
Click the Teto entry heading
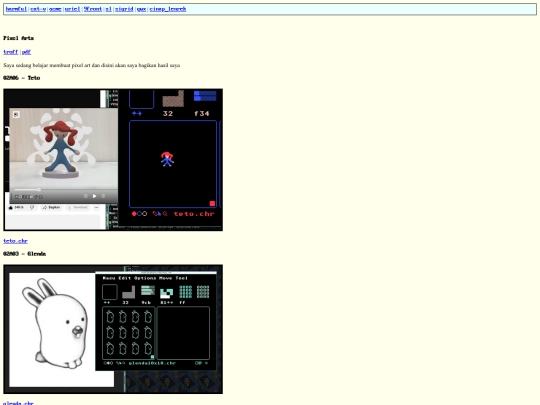tap(22, 78)
